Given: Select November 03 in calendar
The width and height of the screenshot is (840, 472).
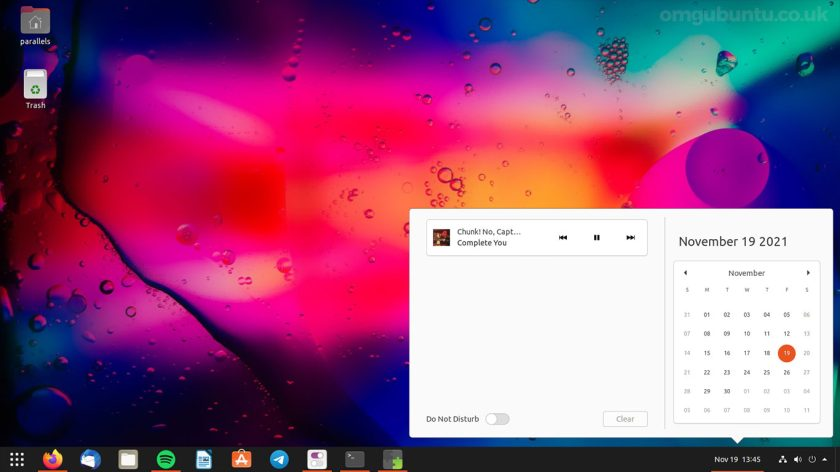Looking at the screenshot, I should pyautogui.click(x=747, y=315).
